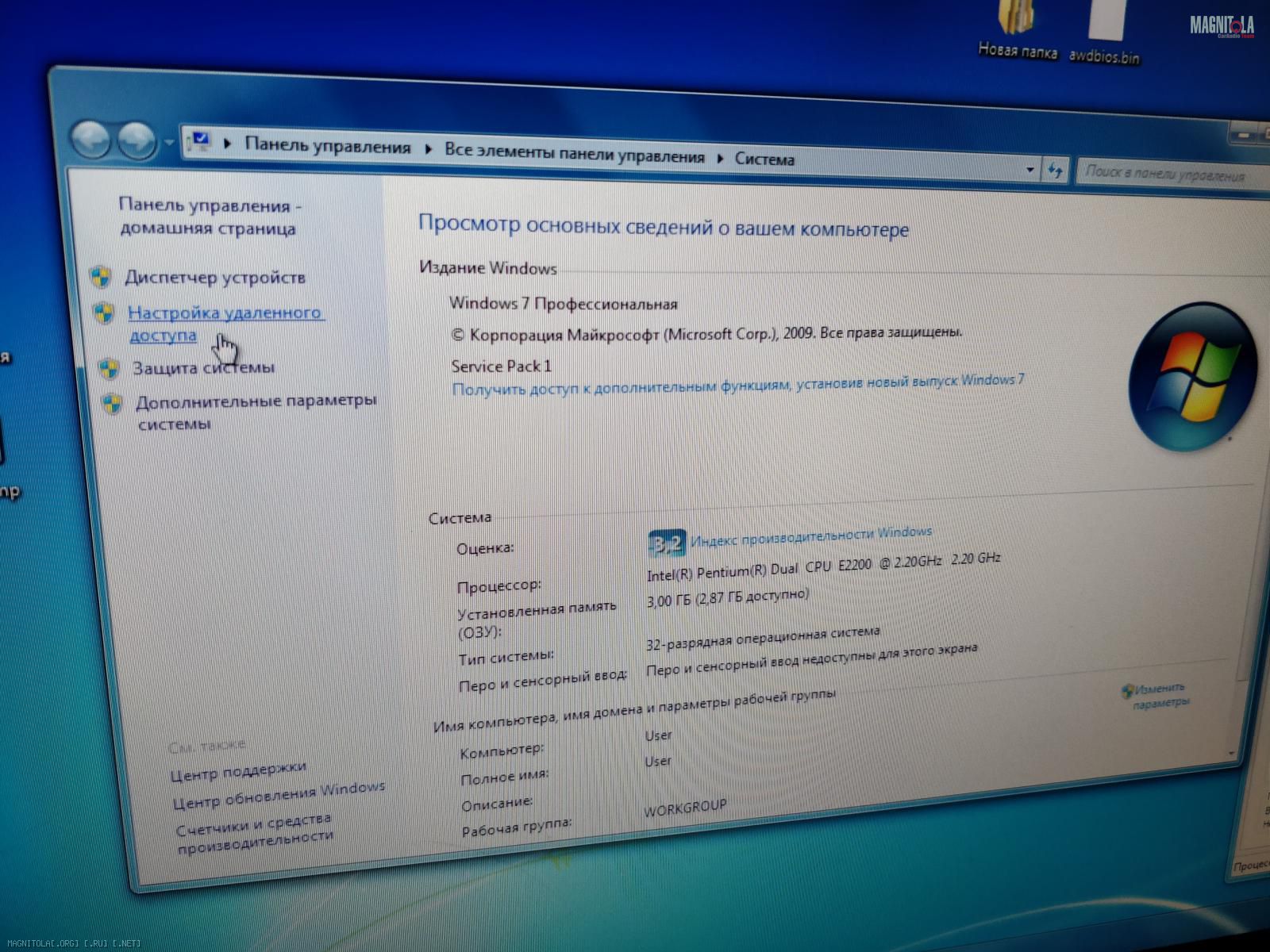This screenshot has width=1270, height=952.
Task: Click the Поиск в панели управления field
Action: 1164,174
